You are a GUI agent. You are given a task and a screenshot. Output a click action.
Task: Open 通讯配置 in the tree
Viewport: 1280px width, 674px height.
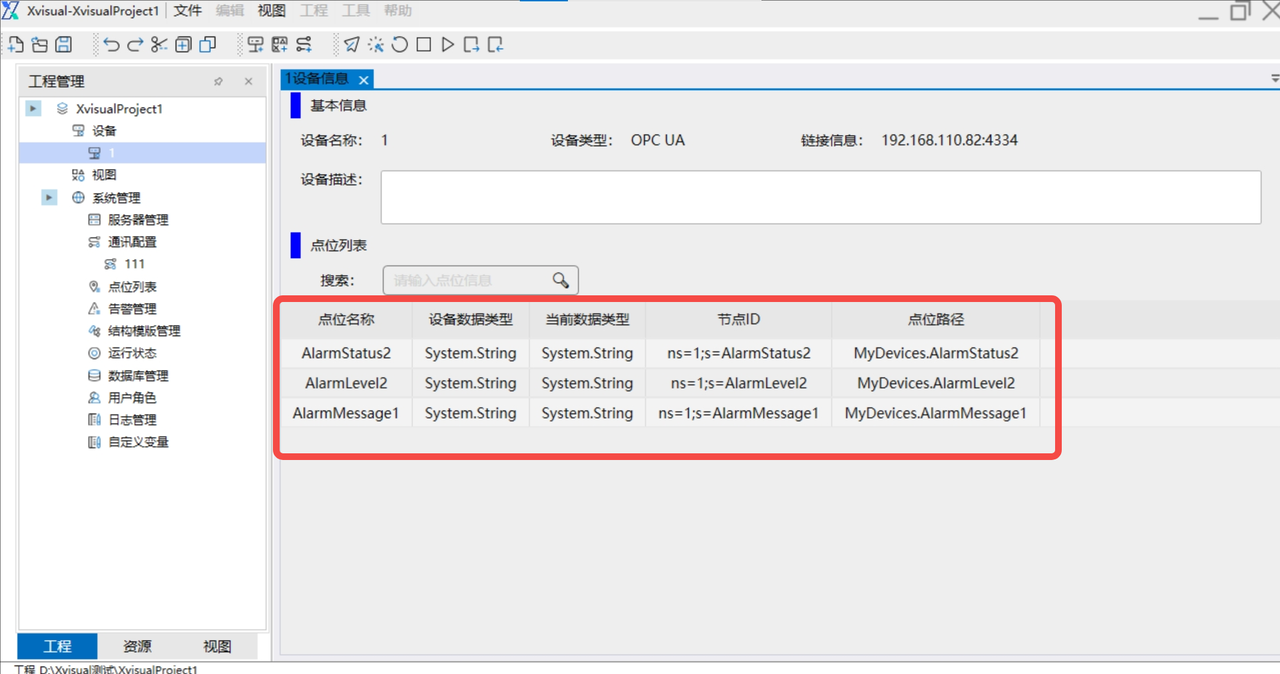(132, 242)
